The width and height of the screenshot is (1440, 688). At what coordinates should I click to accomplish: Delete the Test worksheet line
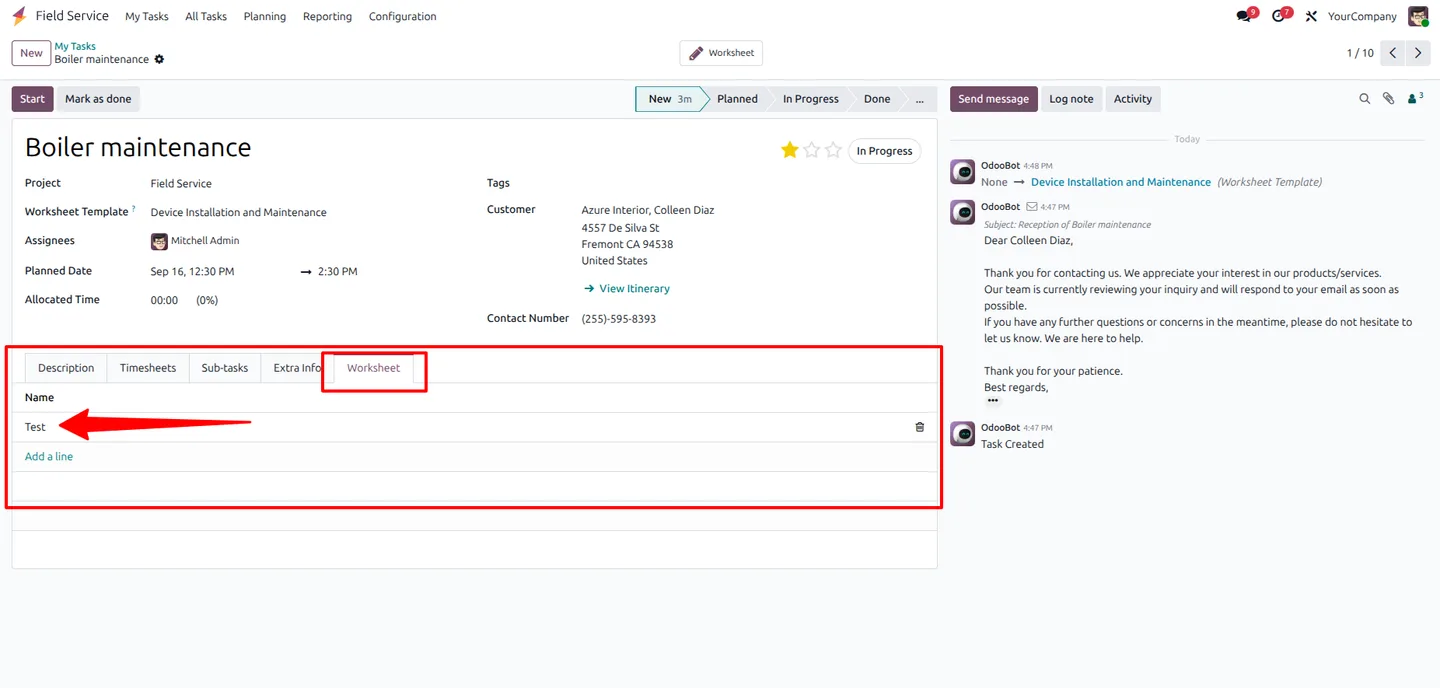coord(920,427)
